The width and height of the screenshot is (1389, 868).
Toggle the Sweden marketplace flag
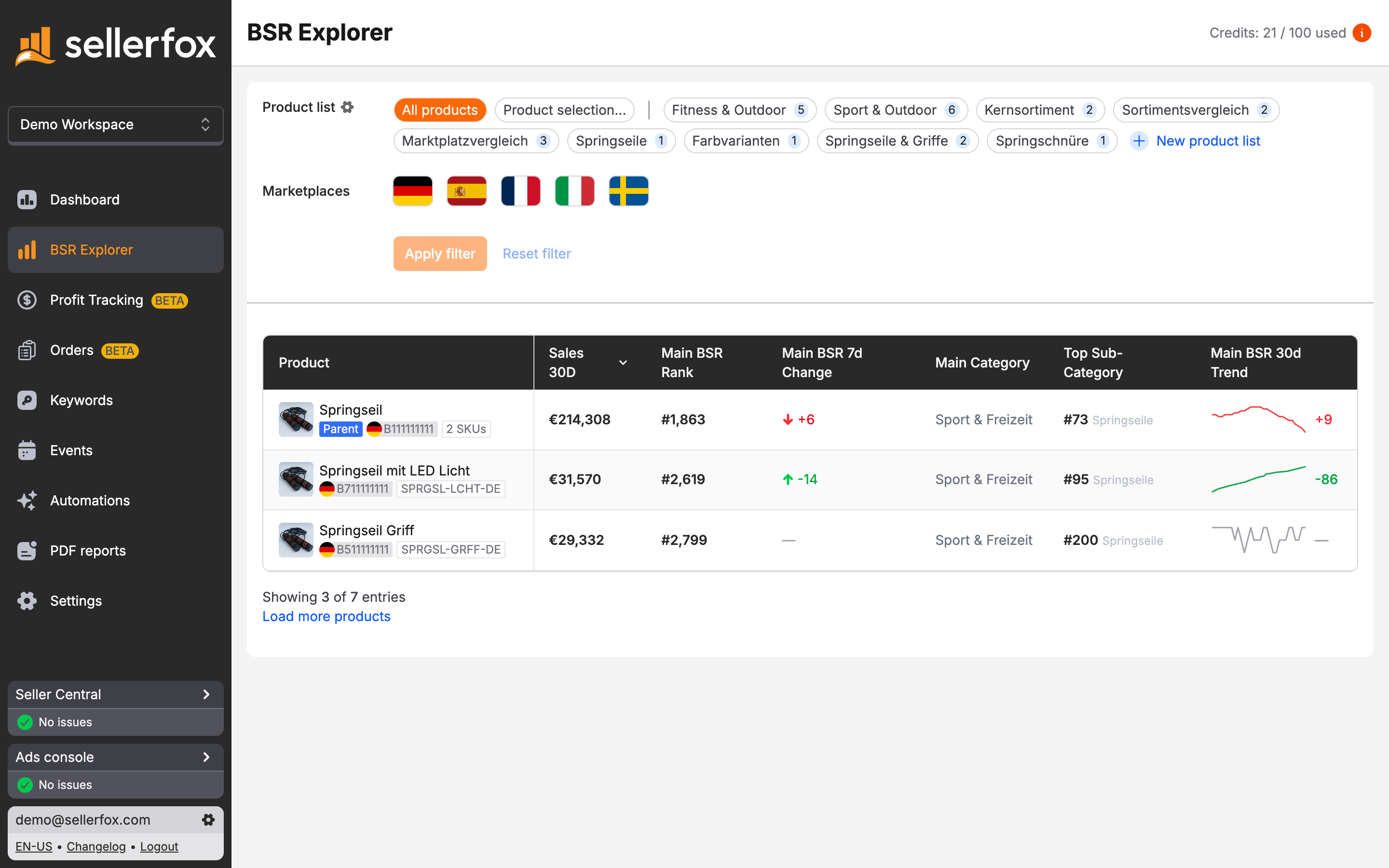[628, 191]
